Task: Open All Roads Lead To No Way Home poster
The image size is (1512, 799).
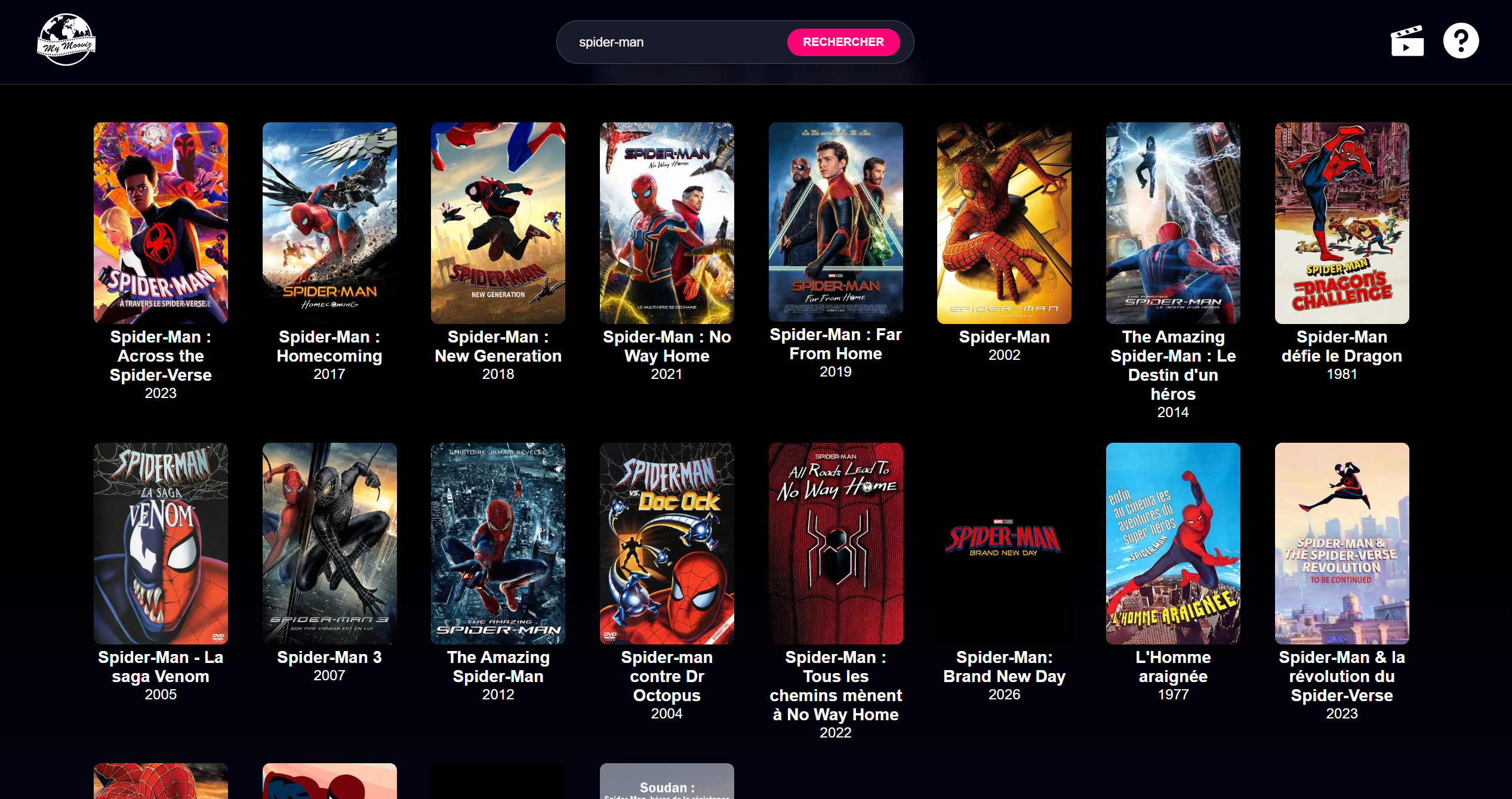Action: coord(836,544)
